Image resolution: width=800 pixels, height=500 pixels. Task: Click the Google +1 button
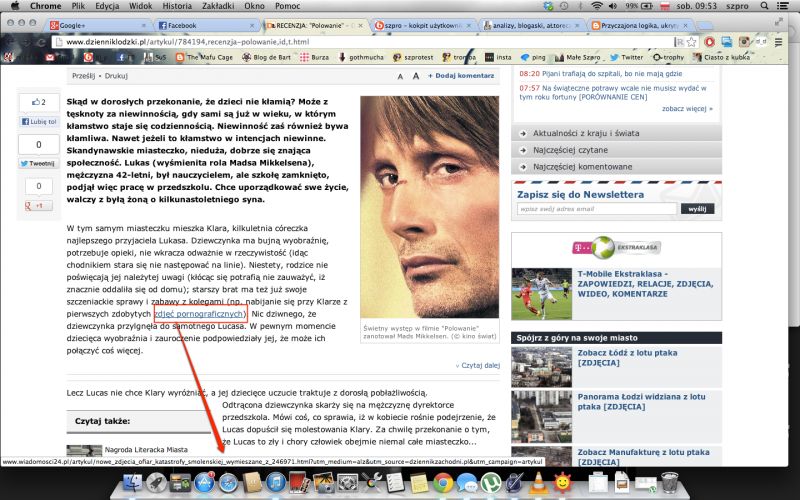click(39, 206)
